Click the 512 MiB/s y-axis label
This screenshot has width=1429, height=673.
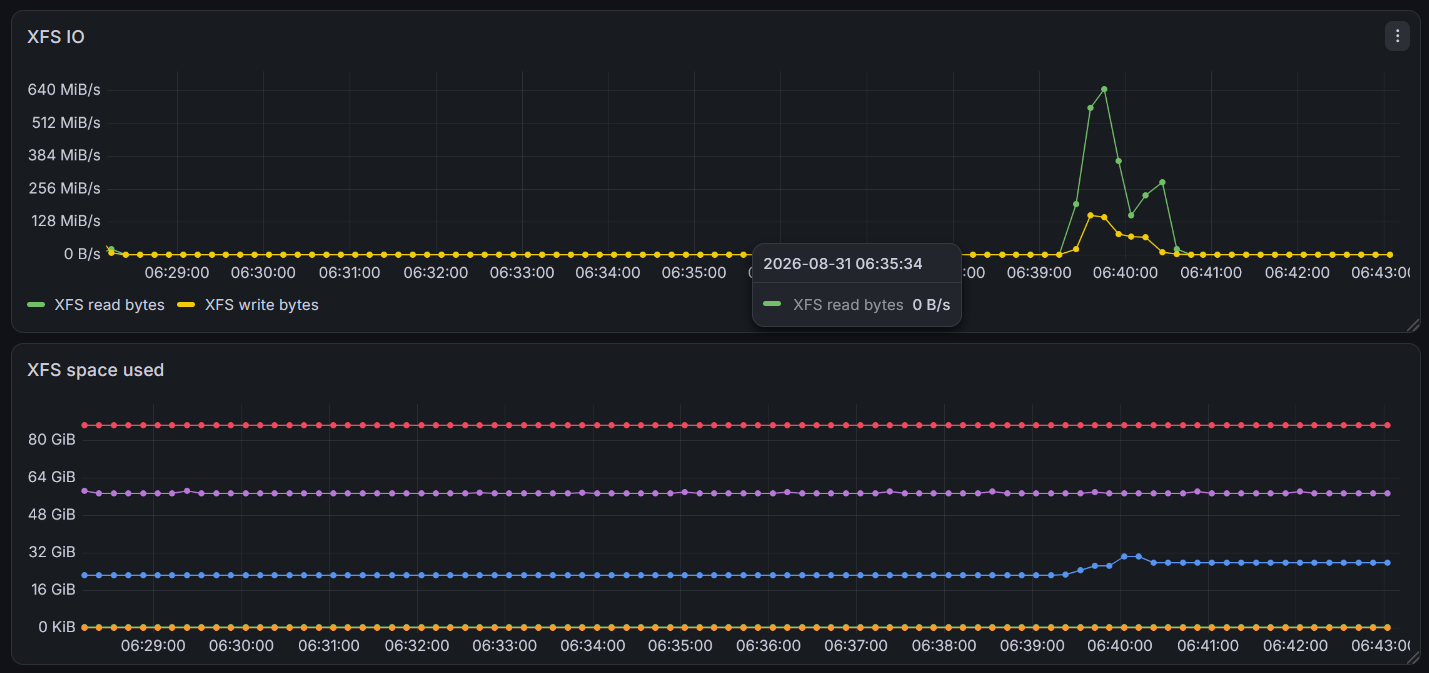click(x=64, y=123)
